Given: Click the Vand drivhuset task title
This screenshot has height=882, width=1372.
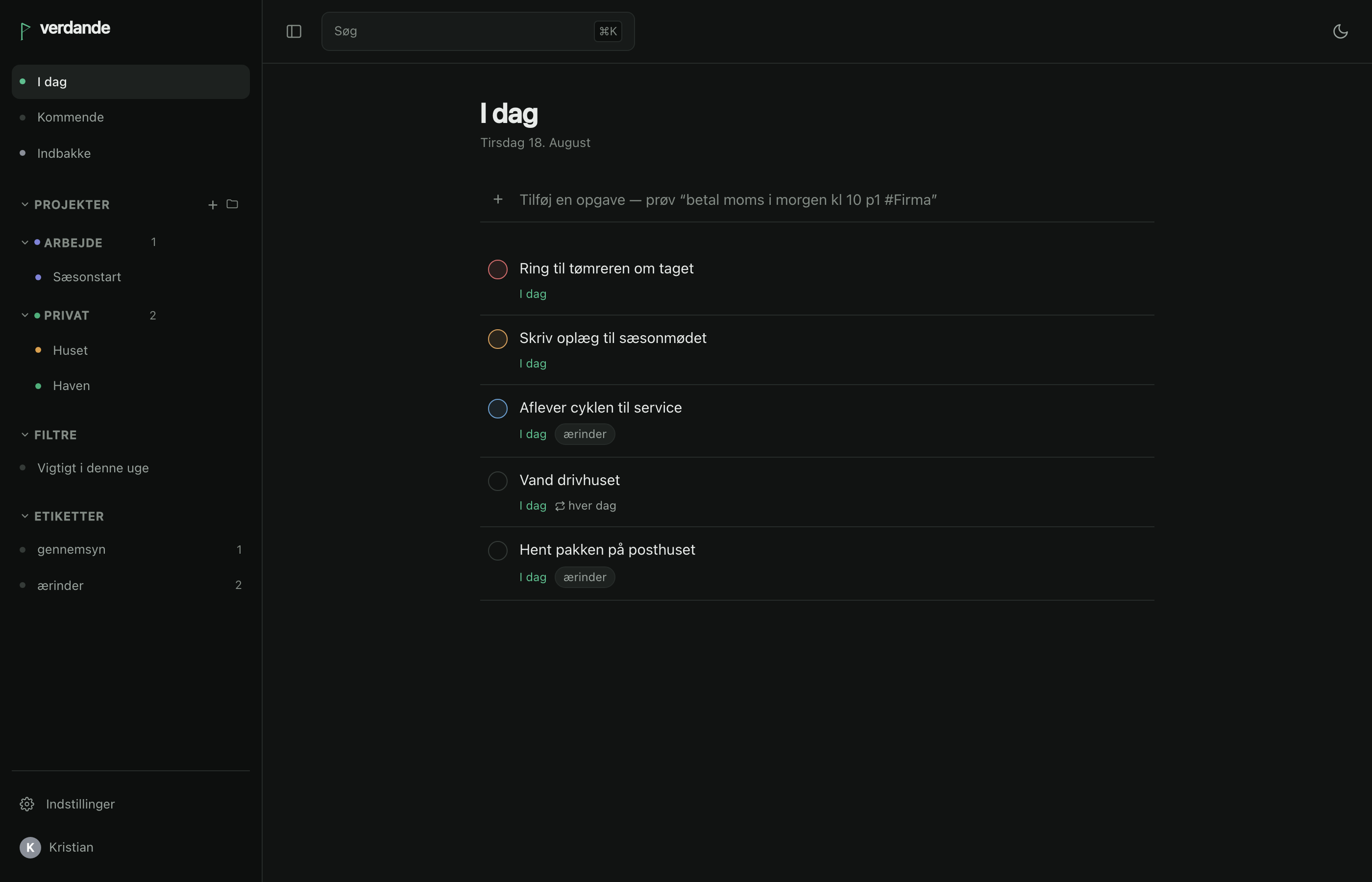Looking at the screenshot, I should click(569, 480).
